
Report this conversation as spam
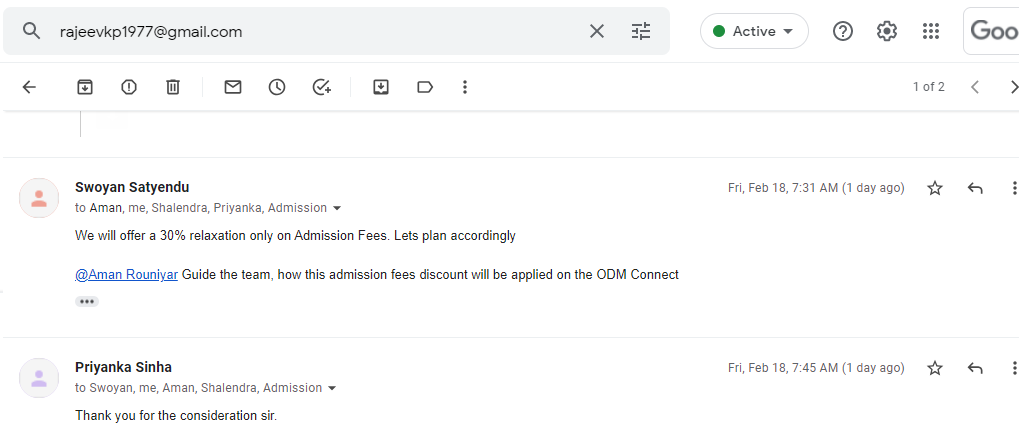tap(129, 87)
